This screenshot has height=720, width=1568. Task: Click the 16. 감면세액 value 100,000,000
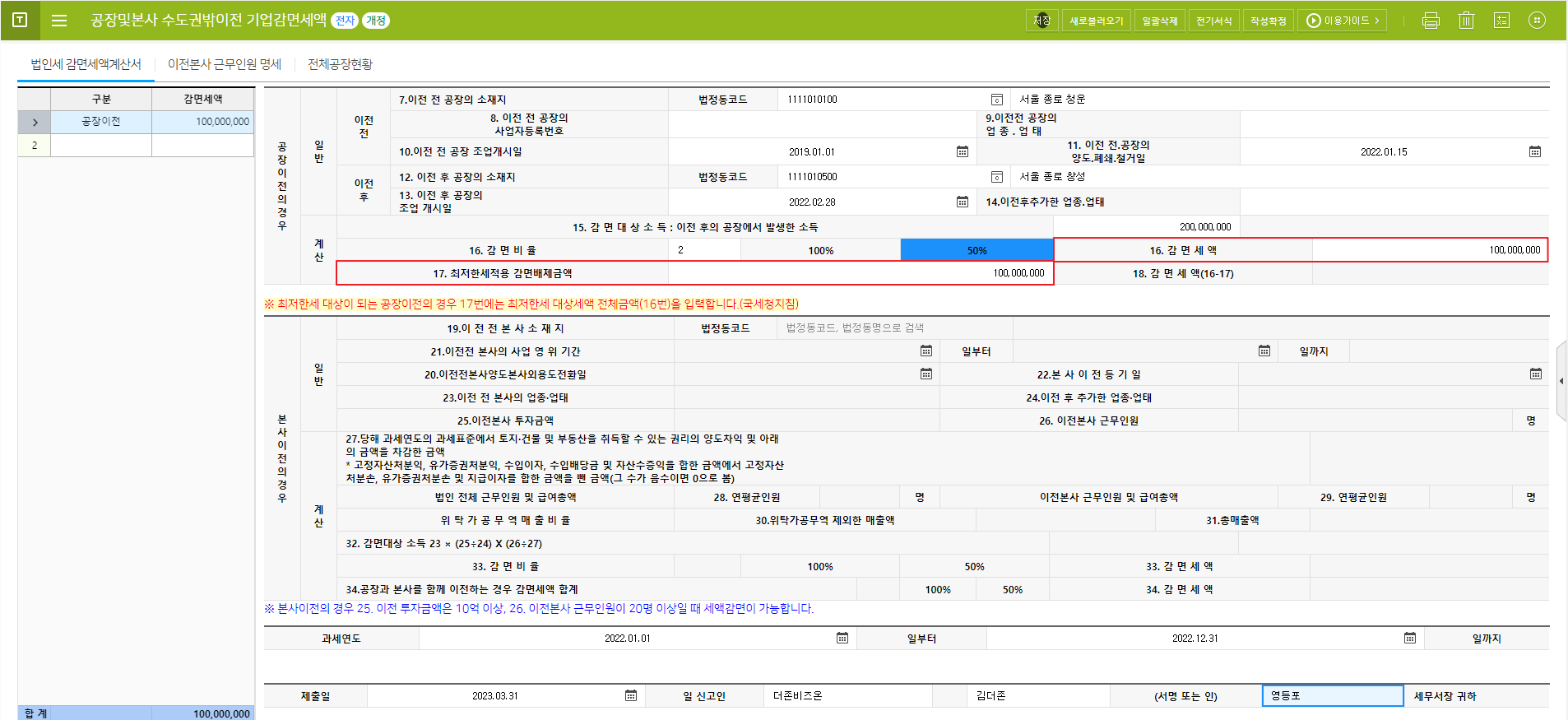[1430, 250]
